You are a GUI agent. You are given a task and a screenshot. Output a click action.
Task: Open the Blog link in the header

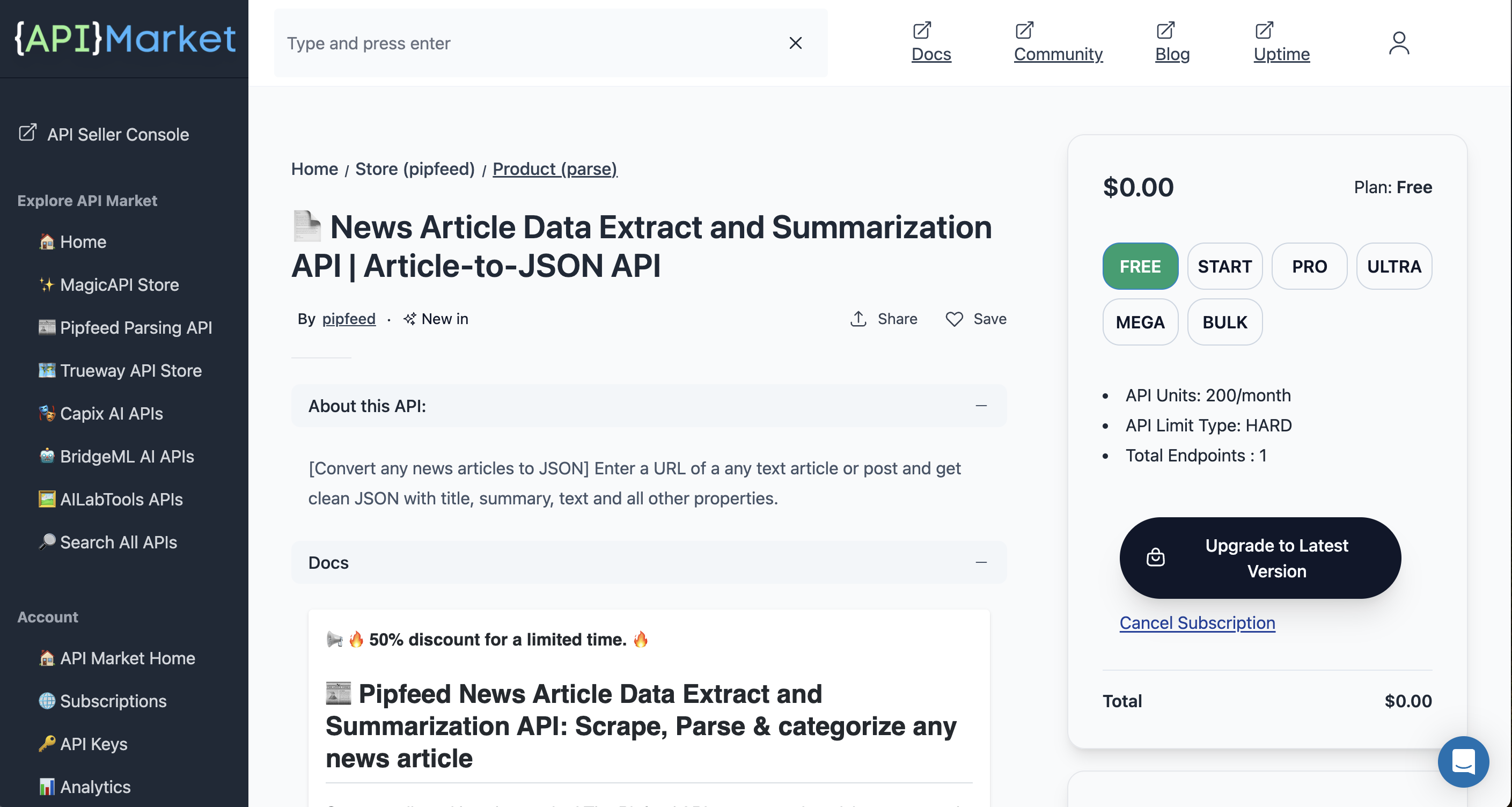point(1172,54)
